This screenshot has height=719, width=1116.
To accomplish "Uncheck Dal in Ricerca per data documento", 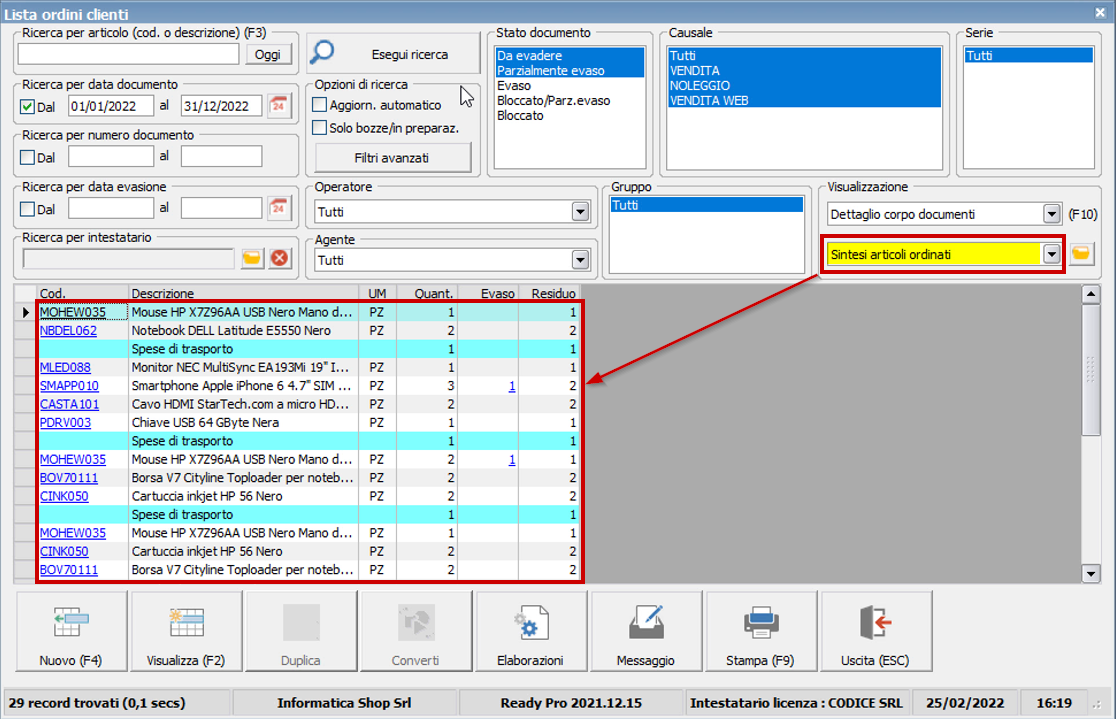I will coord(27,106).
